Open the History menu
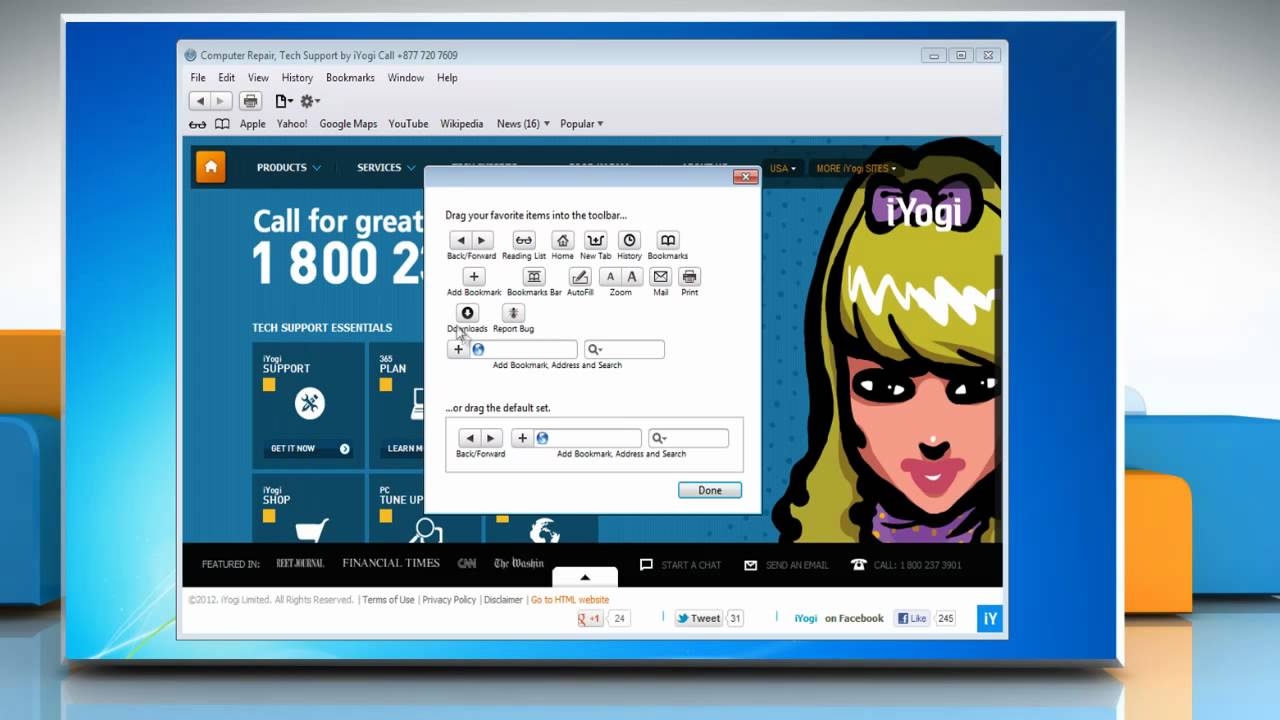Image resolution: width=1280 pixels, height=720 pixels. pyautogui.click(x=297, y=78)
